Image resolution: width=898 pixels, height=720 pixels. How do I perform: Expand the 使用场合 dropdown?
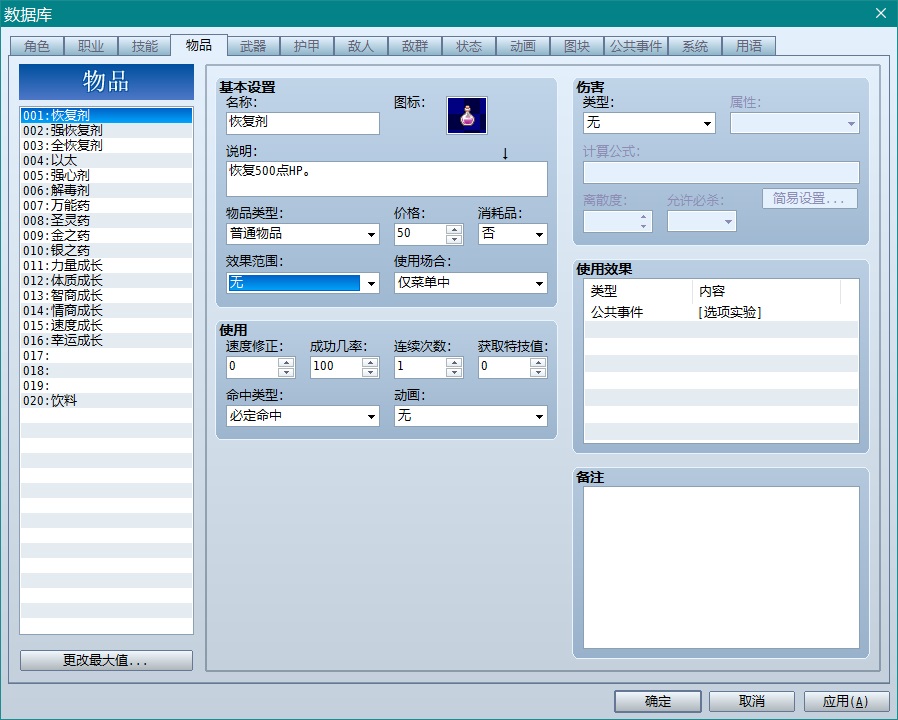471,283
